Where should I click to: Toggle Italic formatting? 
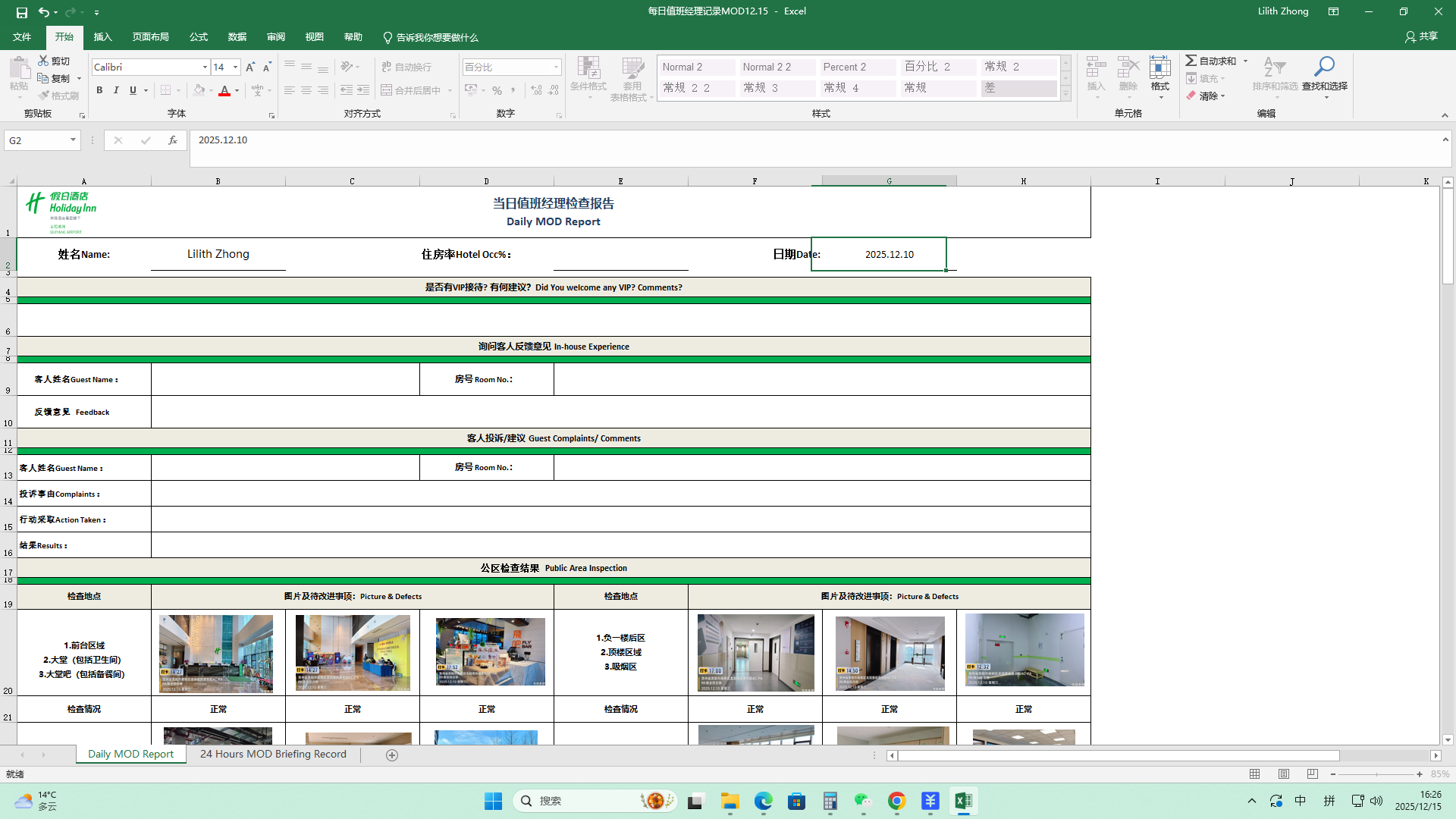click(x=116, y=90)
